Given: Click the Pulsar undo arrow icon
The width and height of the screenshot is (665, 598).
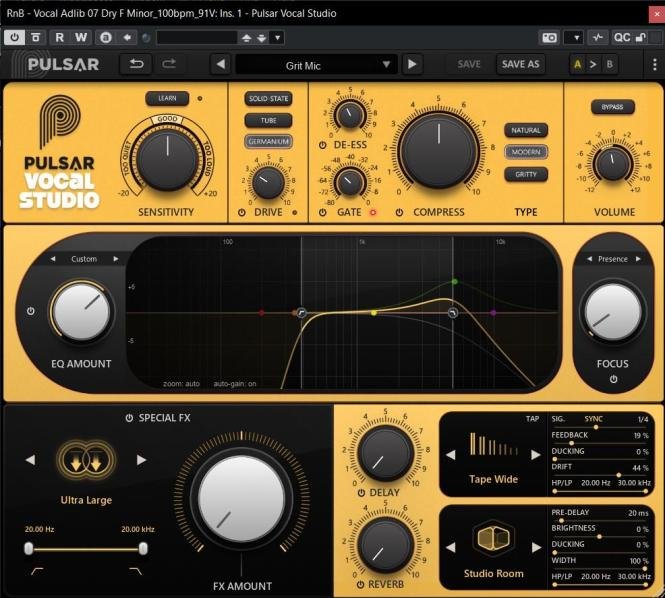Looking at the screenshot, I should (x=136, y=64).
